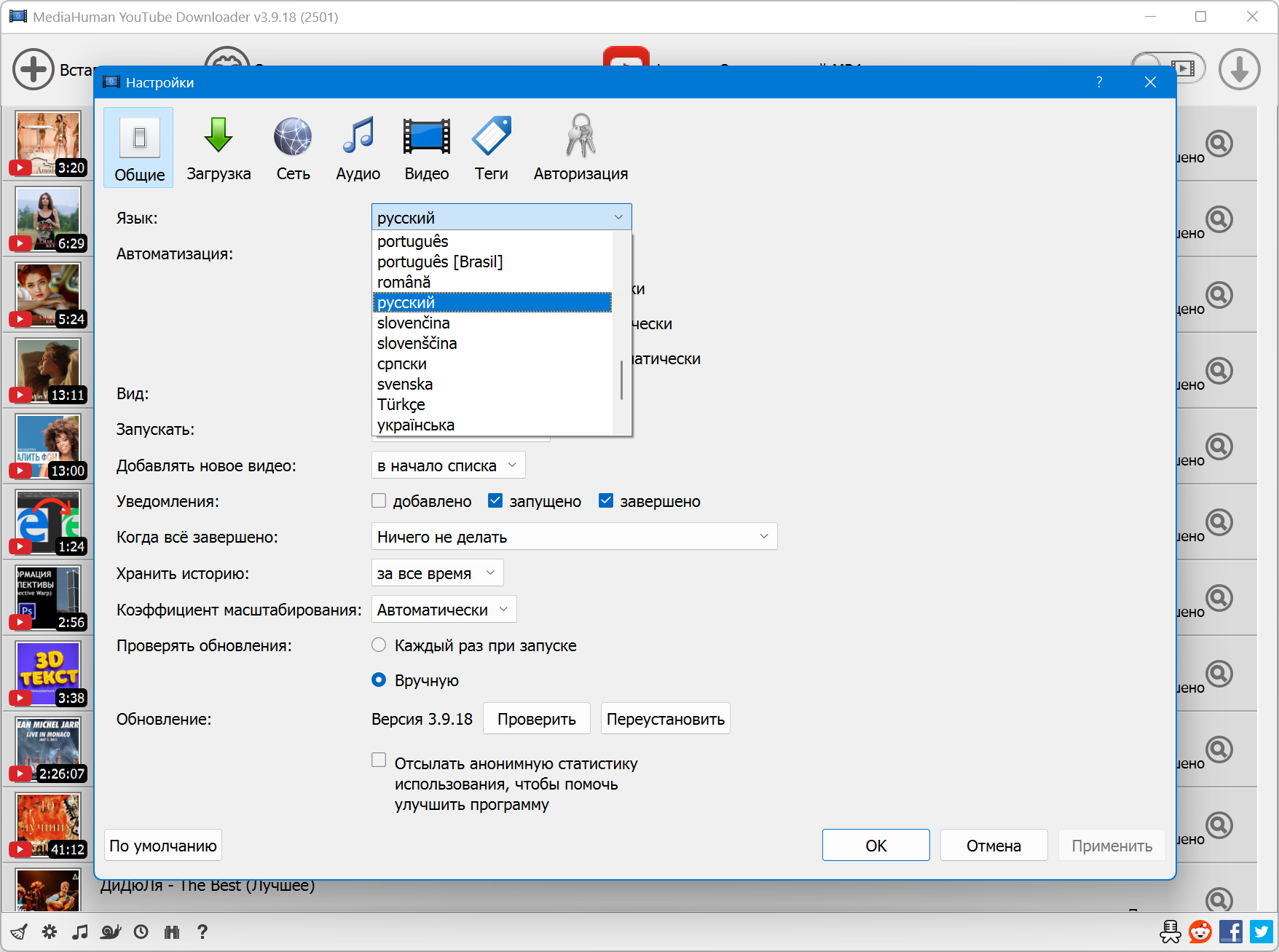Screen dimensions: 1279x952
Task: Open the Reddit icon in bottom corner
Action: point(1200,932)
